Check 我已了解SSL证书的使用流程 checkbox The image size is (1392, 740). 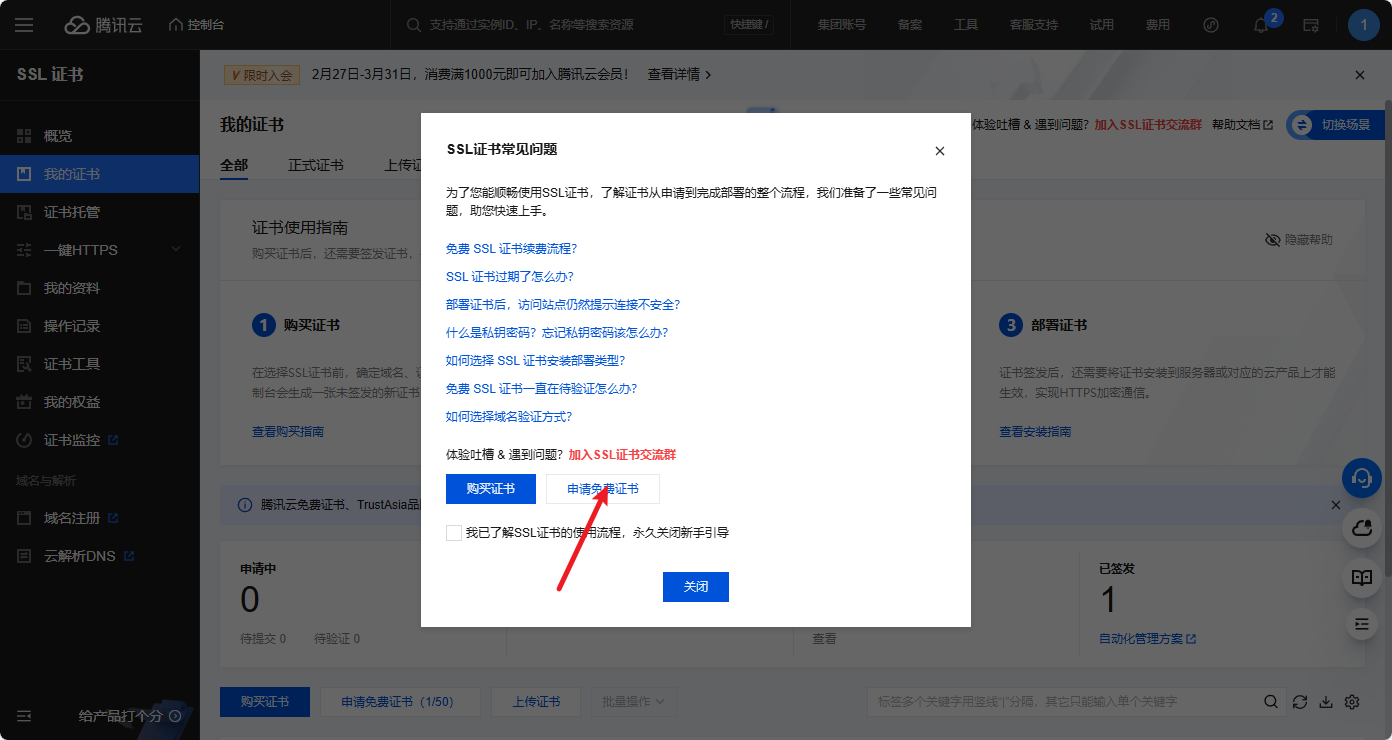coord(454,533)
